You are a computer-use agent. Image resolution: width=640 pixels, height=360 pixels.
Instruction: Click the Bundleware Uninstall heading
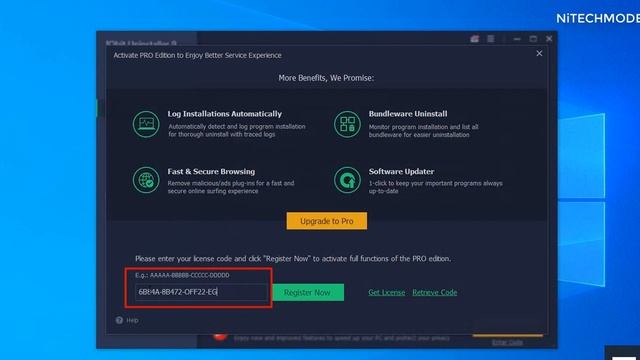[408, 114]
